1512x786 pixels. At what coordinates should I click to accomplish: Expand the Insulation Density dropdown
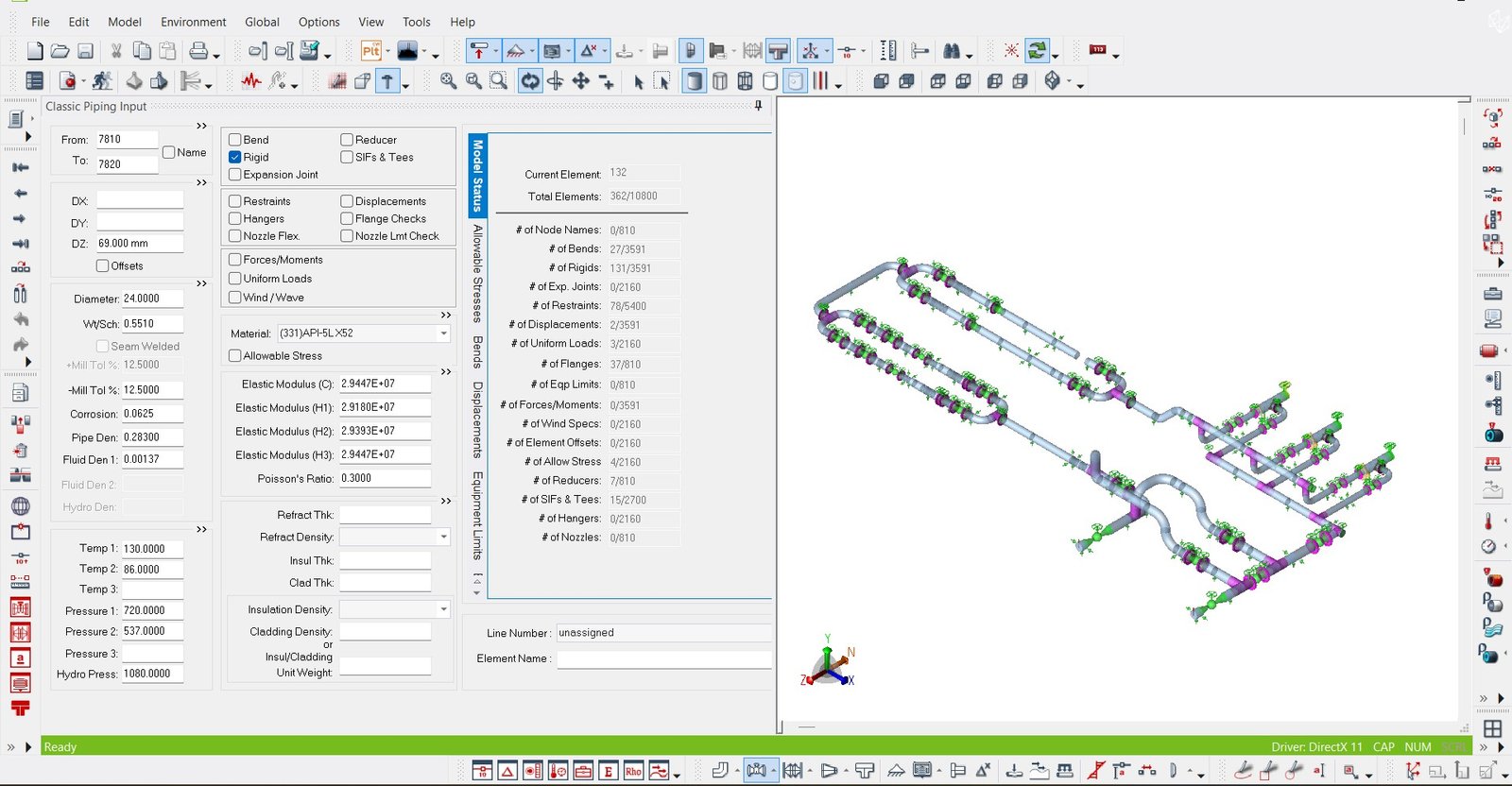[x=443, y=609]
